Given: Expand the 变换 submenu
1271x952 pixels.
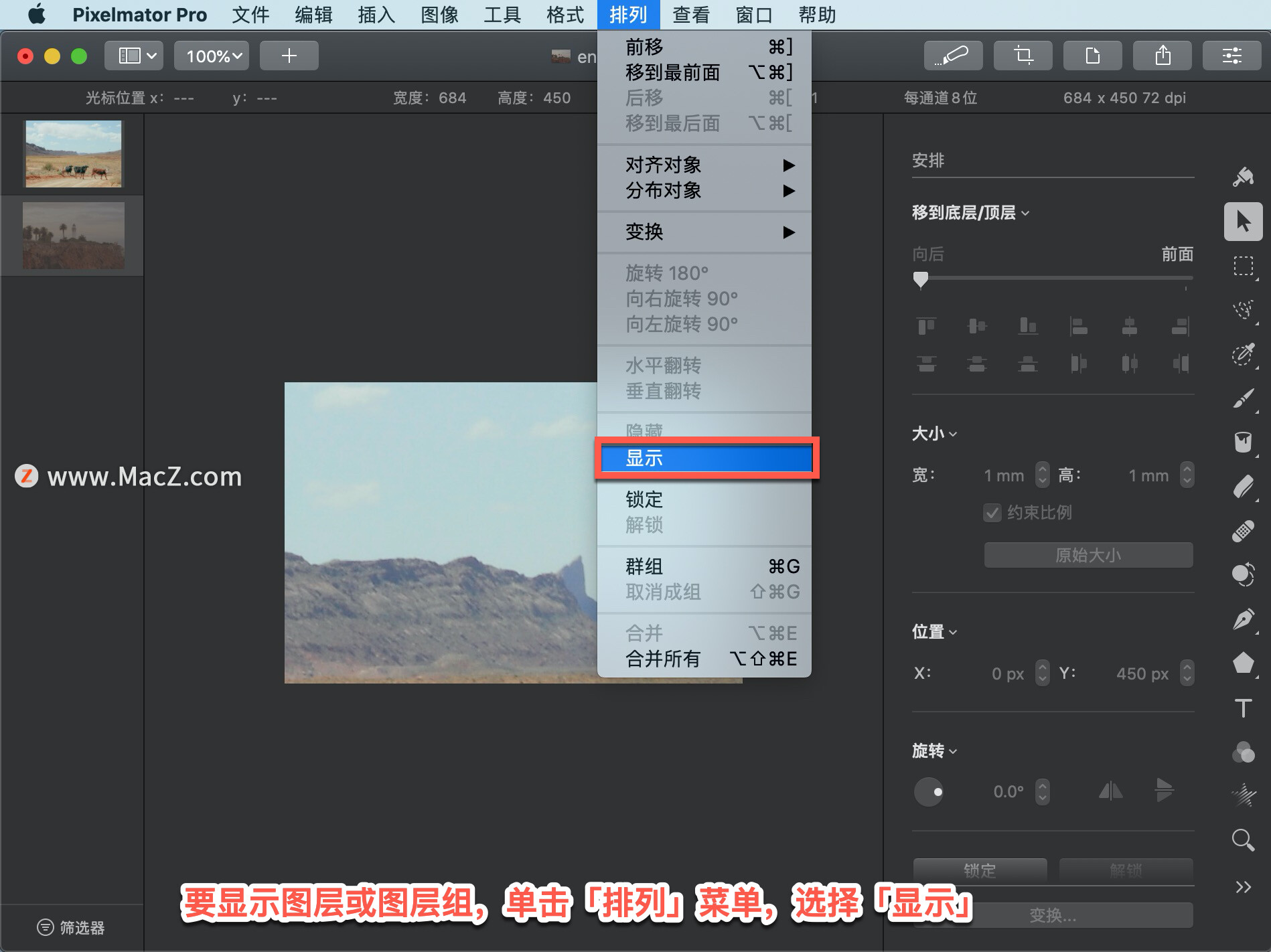Looking at the screenshot, I should pos(704,232).
